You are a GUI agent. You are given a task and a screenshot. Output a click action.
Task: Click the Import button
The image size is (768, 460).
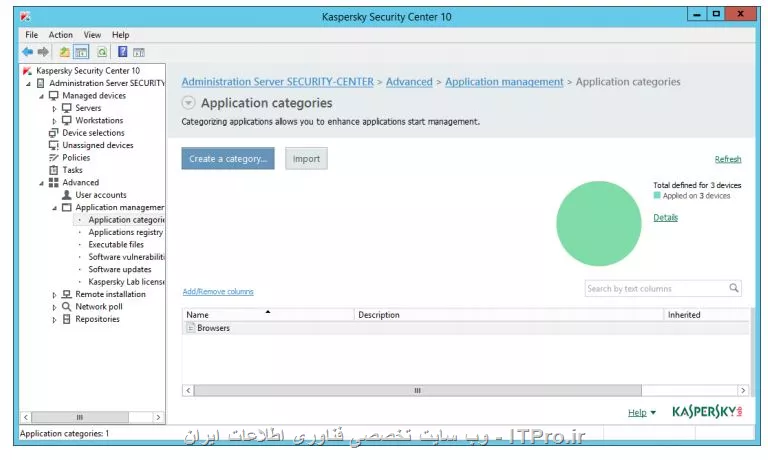point(306,159)
